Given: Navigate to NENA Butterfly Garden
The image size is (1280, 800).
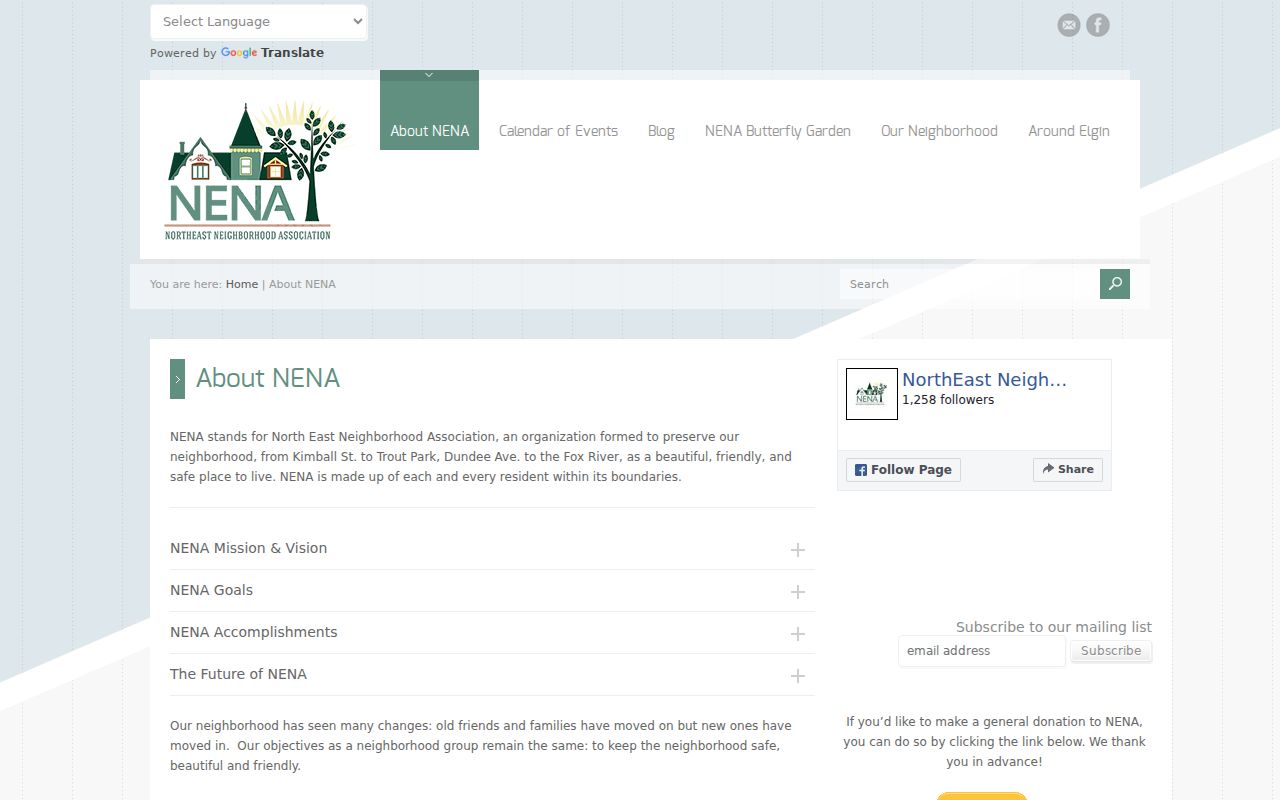Looking at the screenshot, I should pyautogui.click(x=778, y=131).
